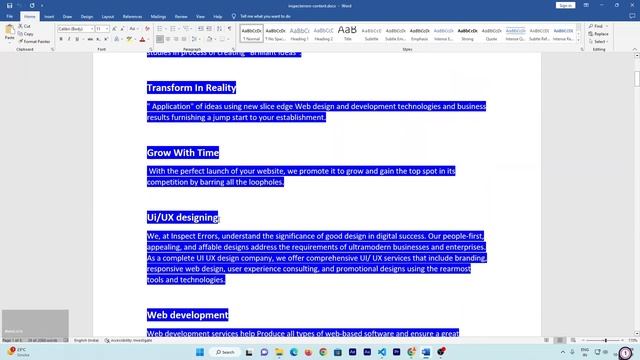The image size is (640, 360).
Task: Click the Paste icon in Clipboard group
Action: 9,30
